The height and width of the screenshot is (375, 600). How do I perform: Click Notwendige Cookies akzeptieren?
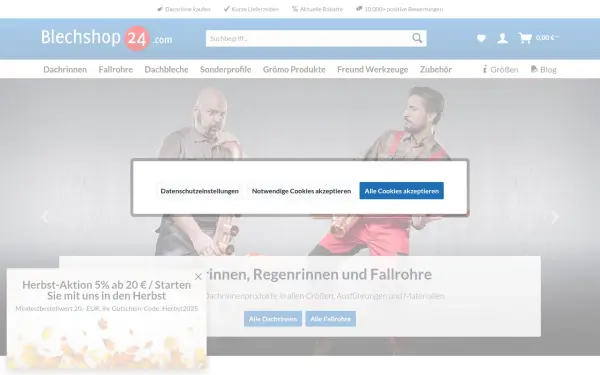pos(301,191)
